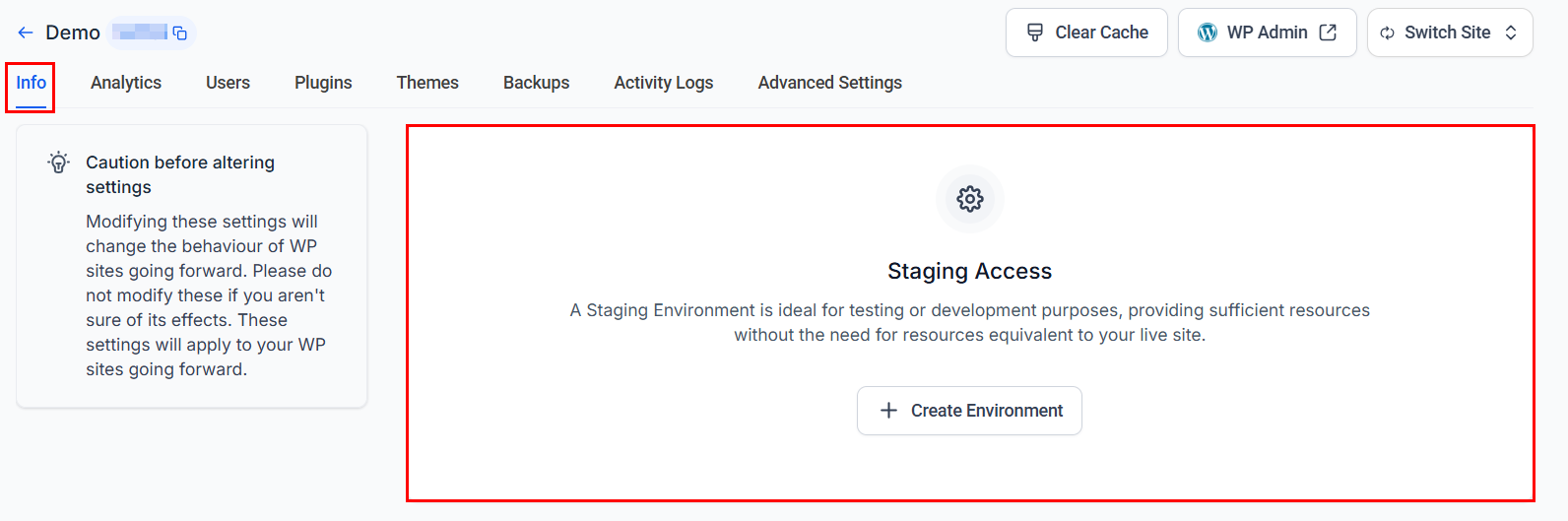Open the Users tab
Image resolution: width=1568 pixels, height=521 pixels.
[228, 83]
